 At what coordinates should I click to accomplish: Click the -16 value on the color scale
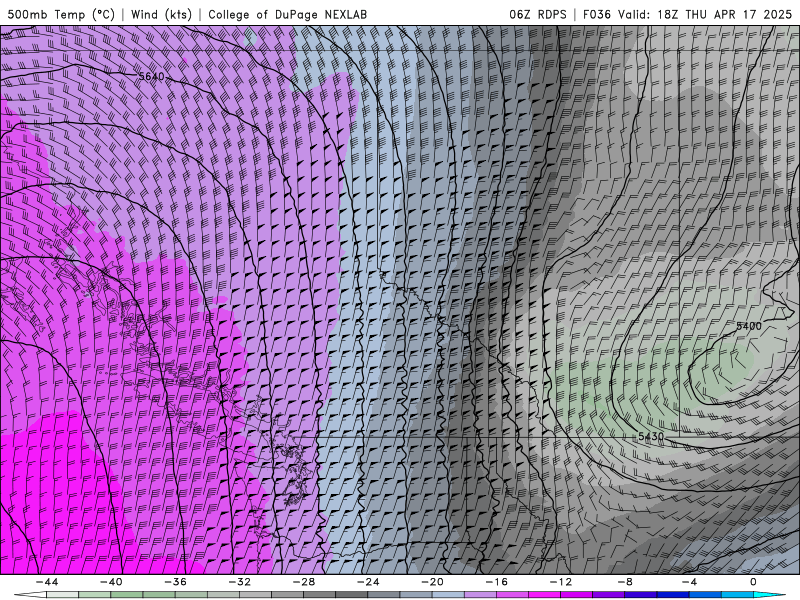497,582
